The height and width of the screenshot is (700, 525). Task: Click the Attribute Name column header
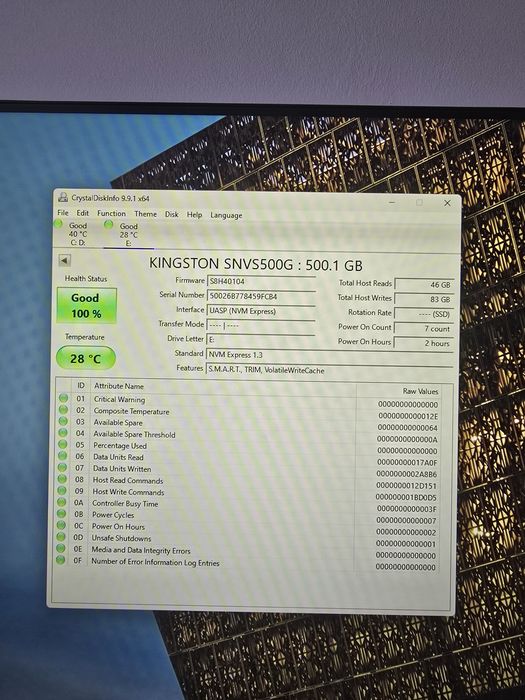(119, 386)
